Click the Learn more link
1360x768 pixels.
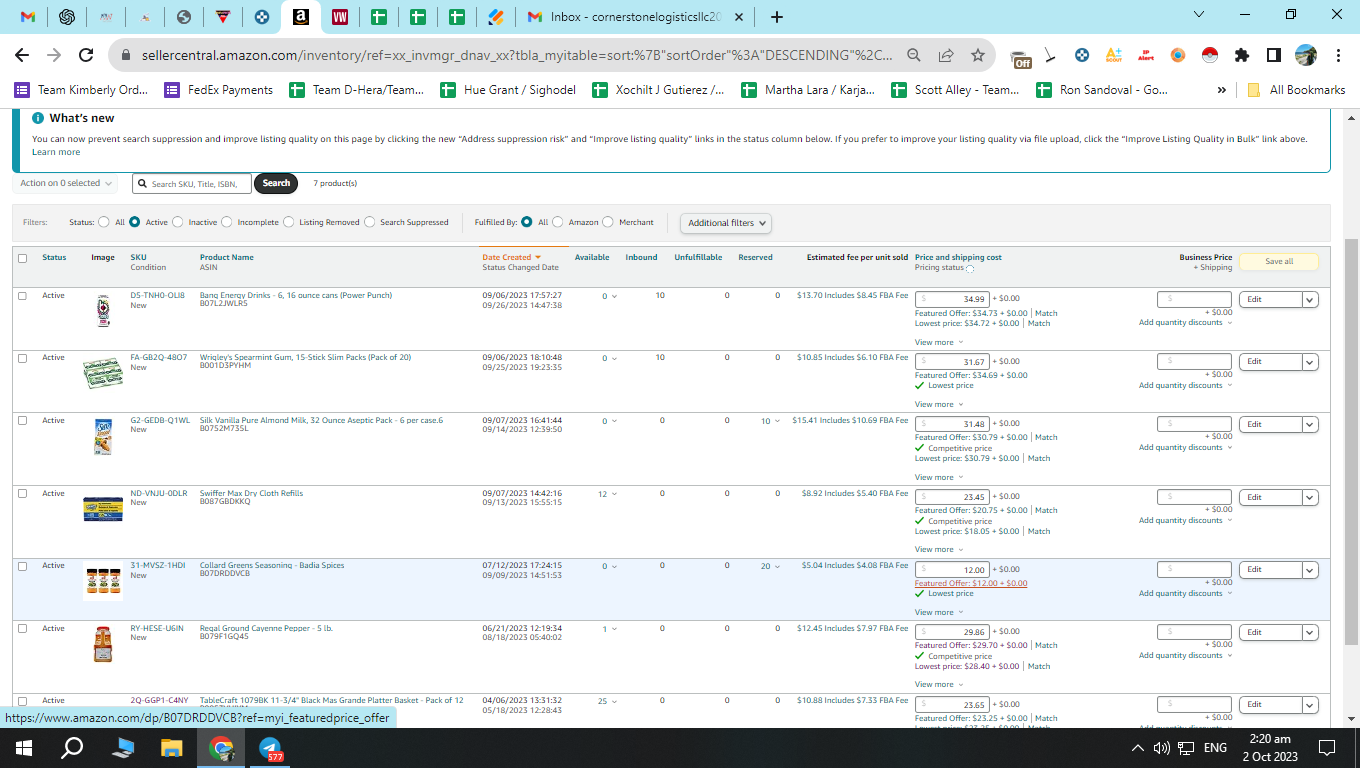coord(56,152)
